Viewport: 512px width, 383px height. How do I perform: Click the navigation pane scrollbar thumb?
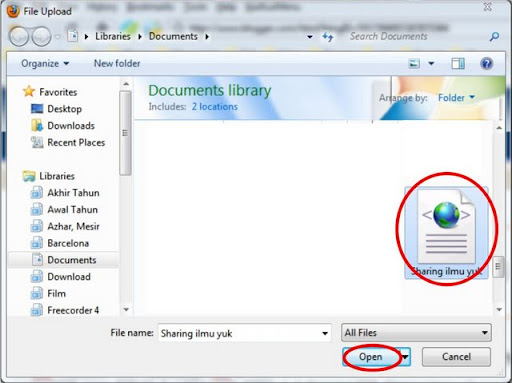click(x=125, y=133)
